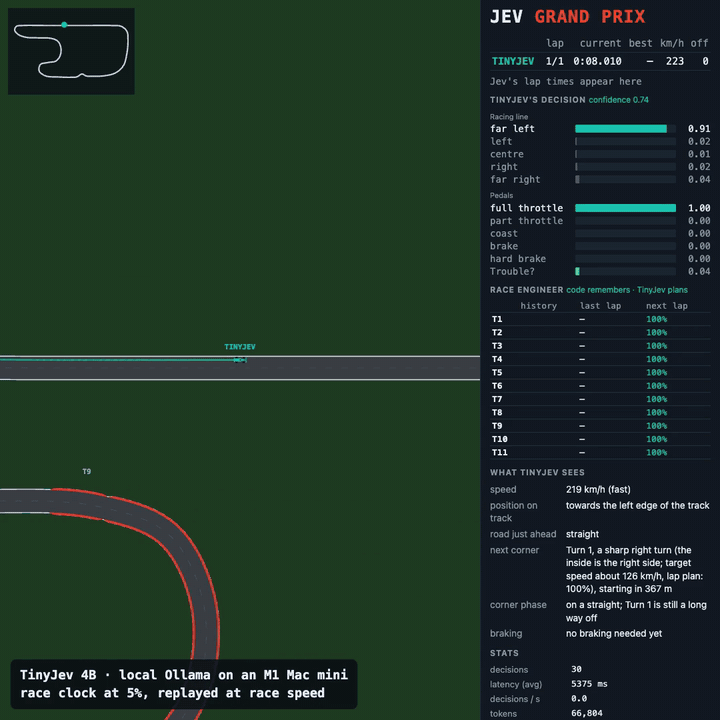Click the current lap time 0:08.010

click(x=597, y=61)
